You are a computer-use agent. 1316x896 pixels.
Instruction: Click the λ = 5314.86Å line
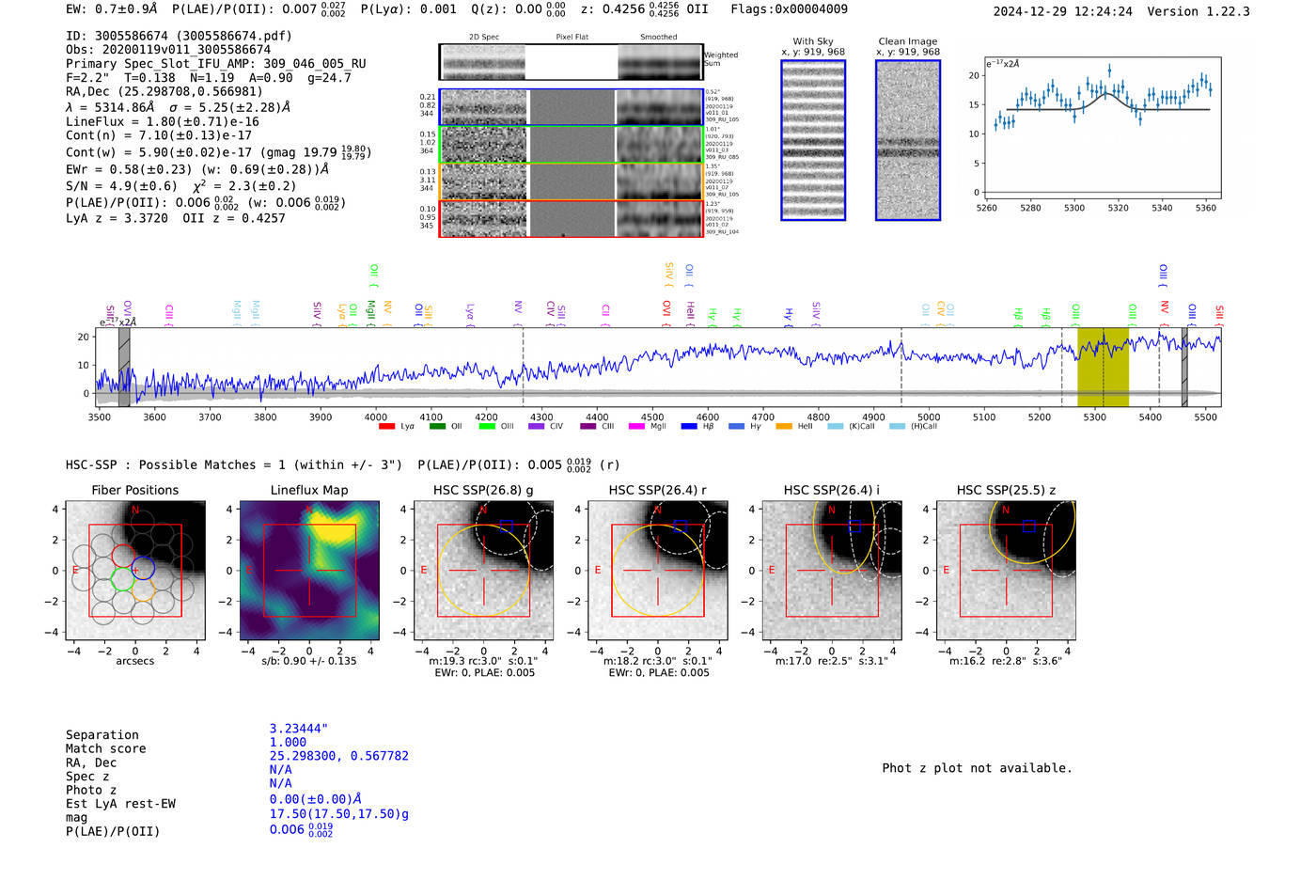pyautogui.click(x=178, y=107)
